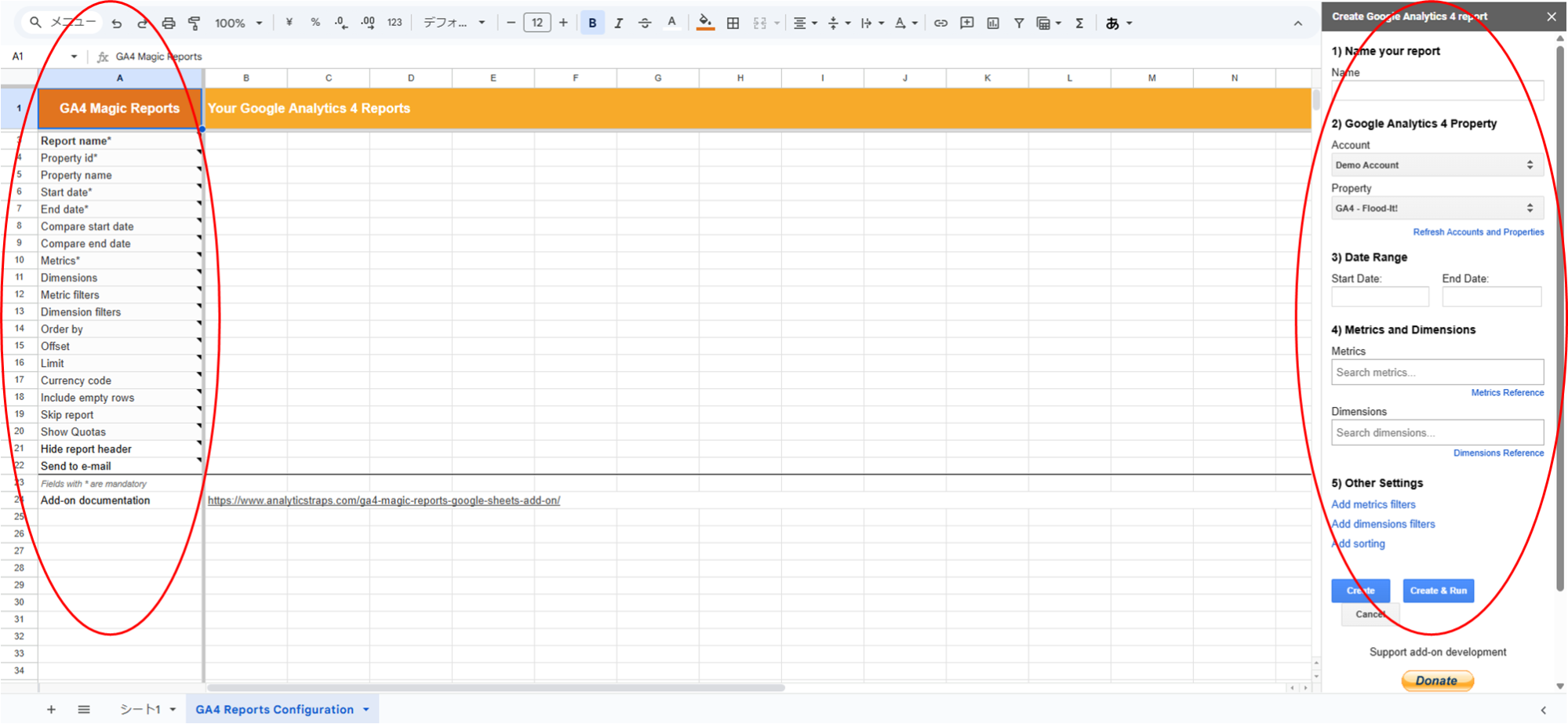Click the Donate button
Screen dimensions: 1568x724
[x=1437, y=680]
